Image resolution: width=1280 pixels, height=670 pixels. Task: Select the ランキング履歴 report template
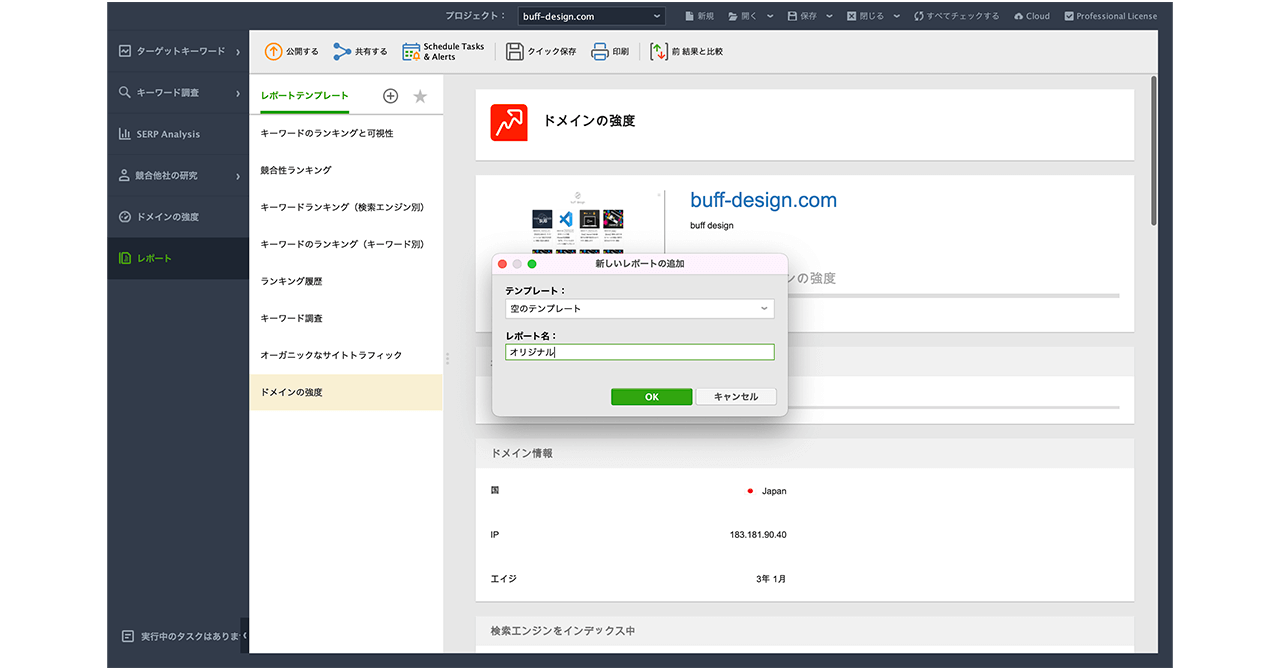pos(291,281)
